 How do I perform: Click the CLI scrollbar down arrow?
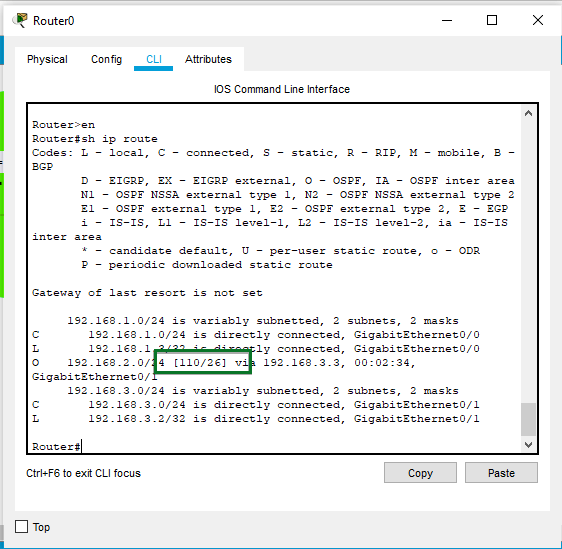pos(528,445)
